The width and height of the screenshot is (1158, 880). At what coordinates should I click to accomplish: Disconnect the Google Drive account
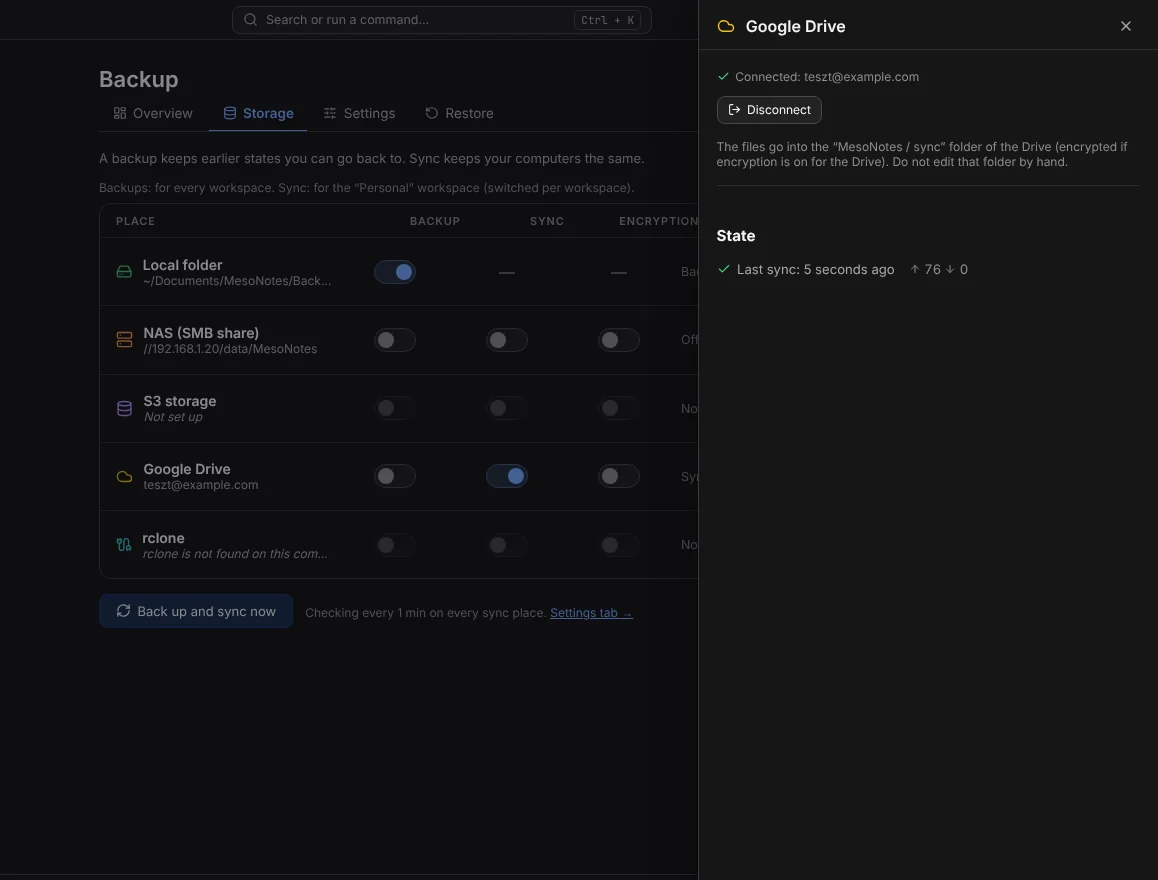pyautogui.click(x=769, y=110)
